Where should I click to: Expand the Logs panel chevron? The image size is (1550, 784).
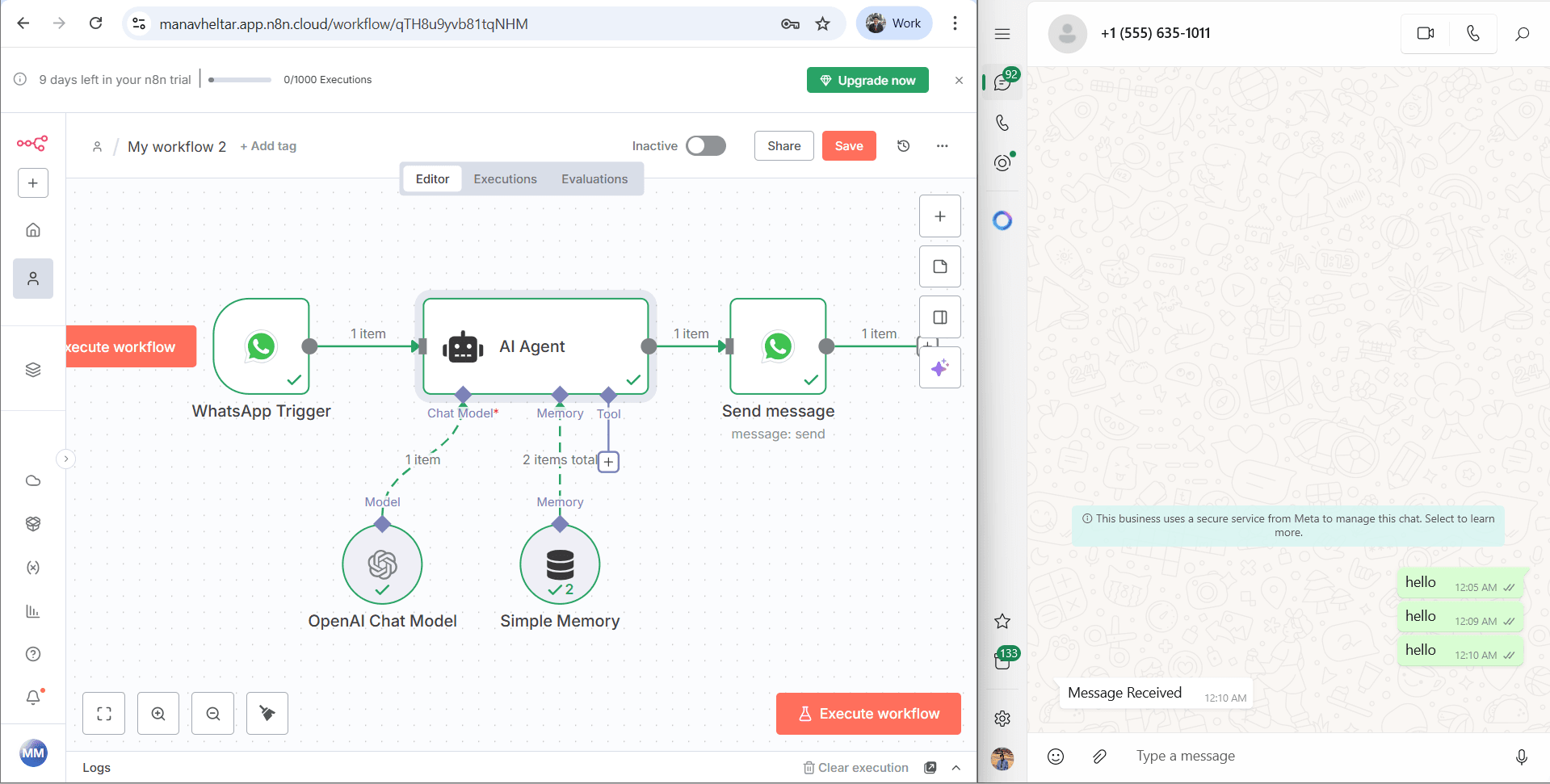[956, 768]
